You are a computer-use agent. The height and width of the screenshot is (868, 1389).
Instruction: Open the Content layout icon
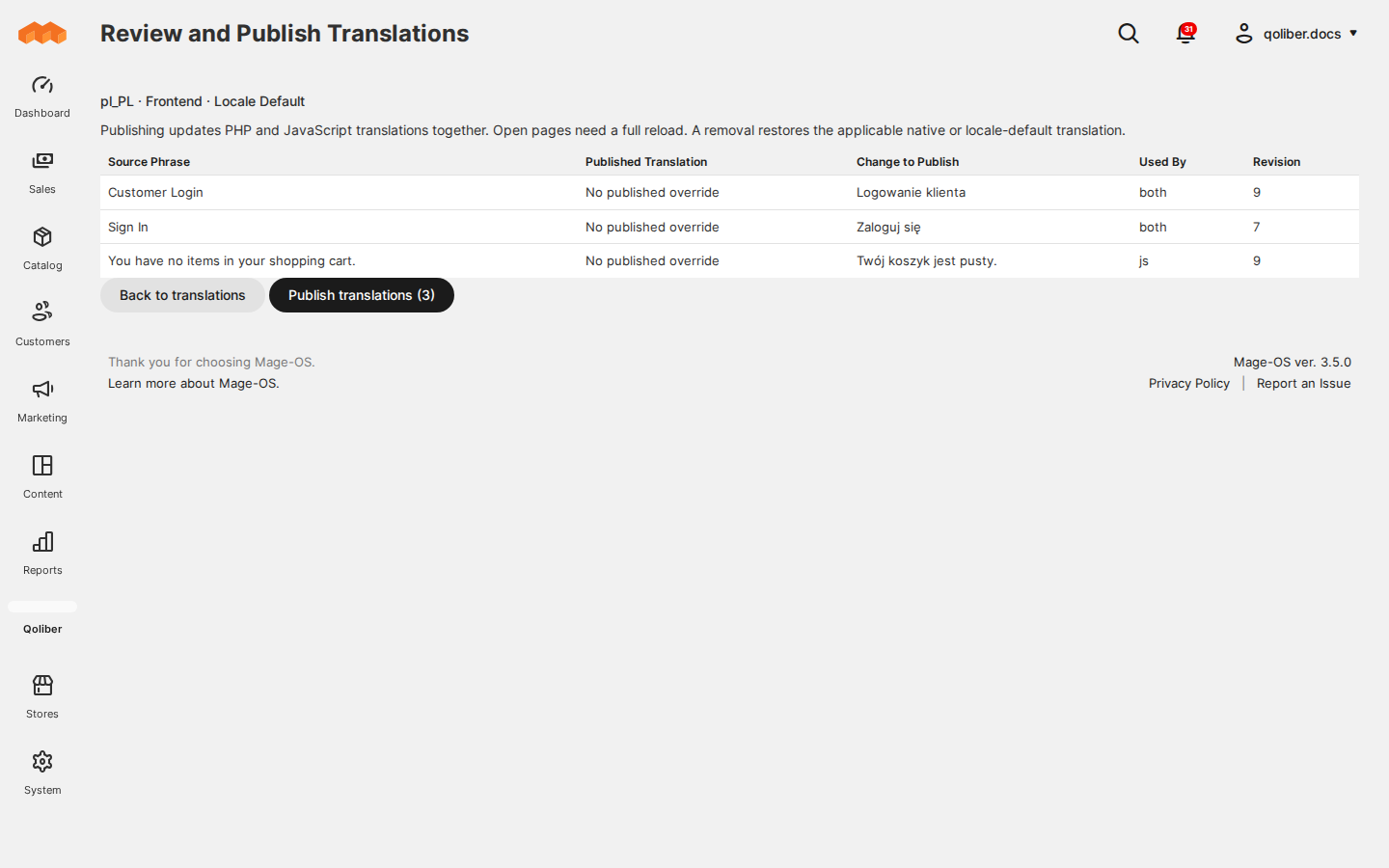42,466
